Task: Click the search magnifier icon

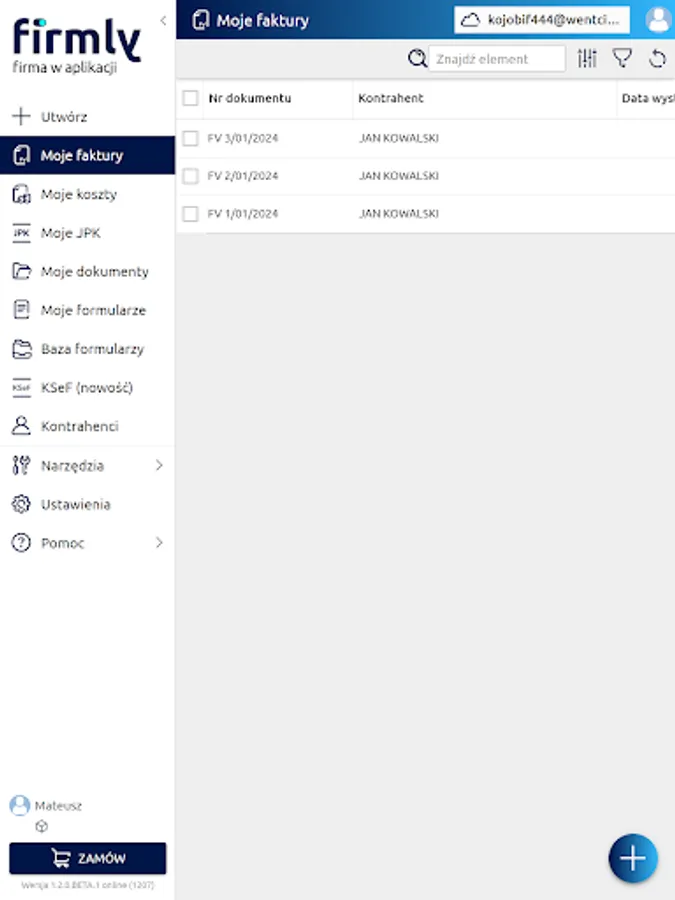Action: point(417,59)
